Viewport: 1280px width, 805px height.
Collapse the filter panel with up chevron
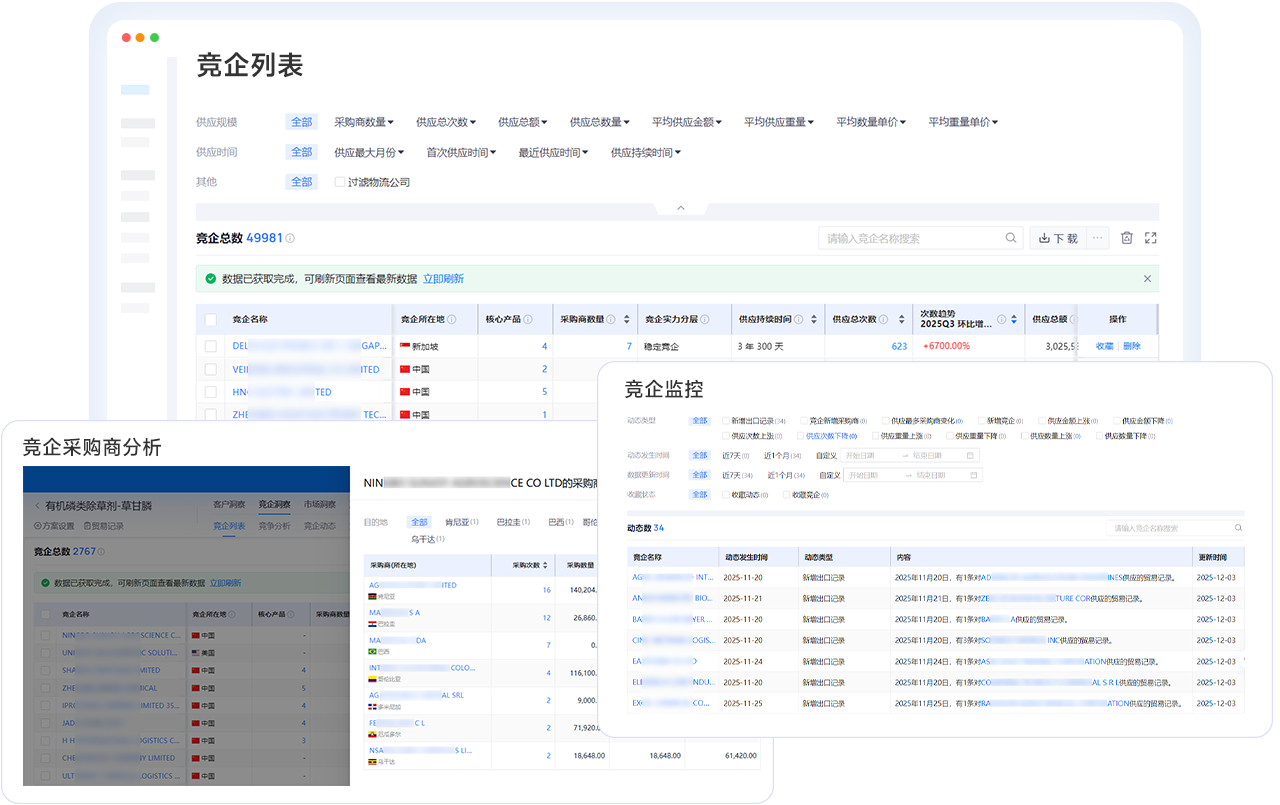point(680,208)
